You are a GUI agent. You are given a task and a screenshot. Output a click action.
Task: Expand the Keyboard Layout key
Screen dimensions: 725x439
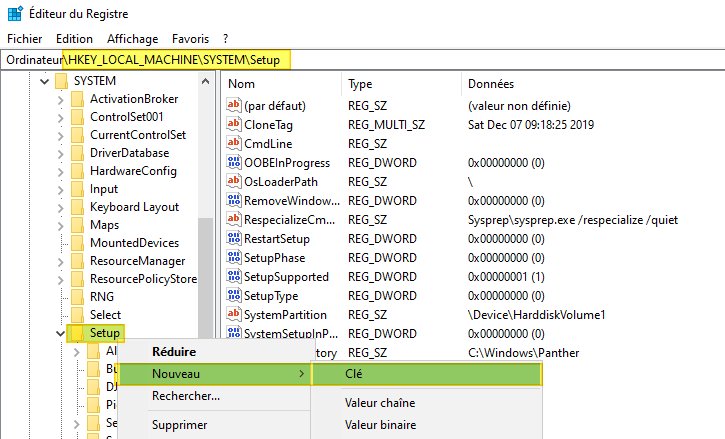coord(61,208)
